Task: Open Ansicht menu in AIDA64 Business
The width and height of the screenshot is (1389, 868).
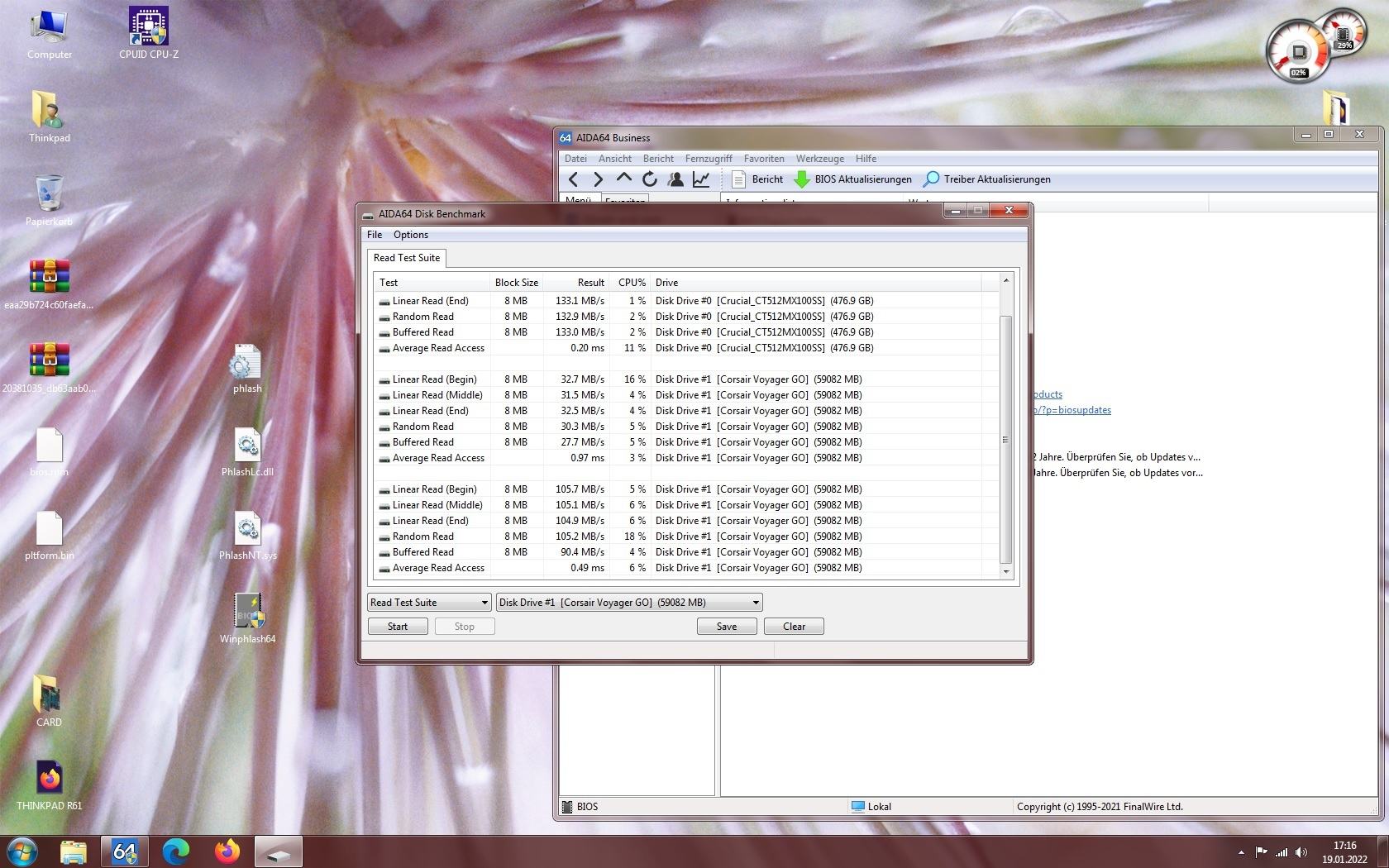Action: pos(615,159)
